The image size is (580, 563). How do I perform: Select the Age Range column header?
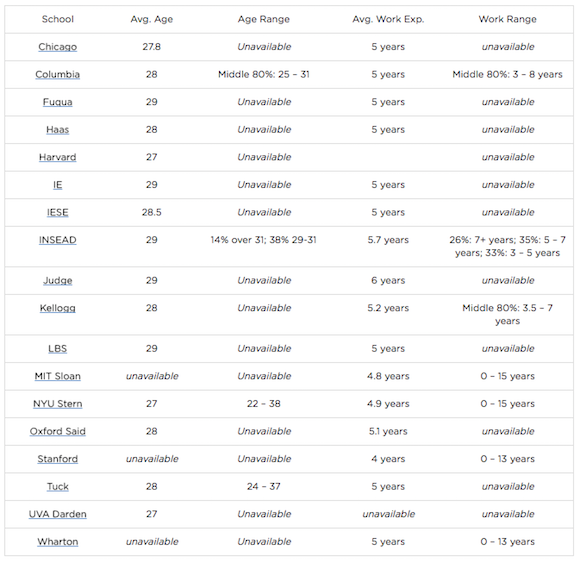tap(264, 19)
